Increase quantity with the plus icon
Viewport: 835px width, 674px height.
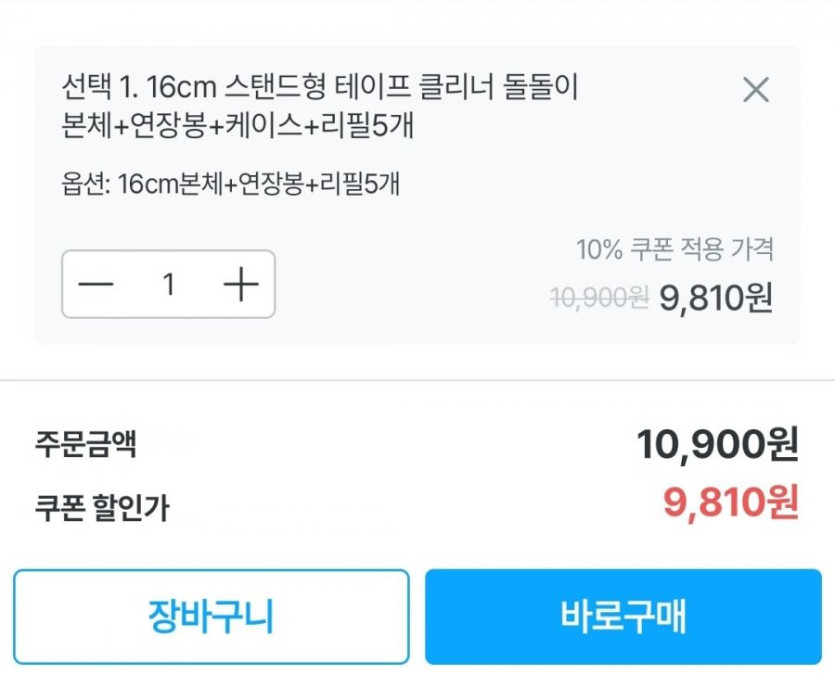pos(241,285)
